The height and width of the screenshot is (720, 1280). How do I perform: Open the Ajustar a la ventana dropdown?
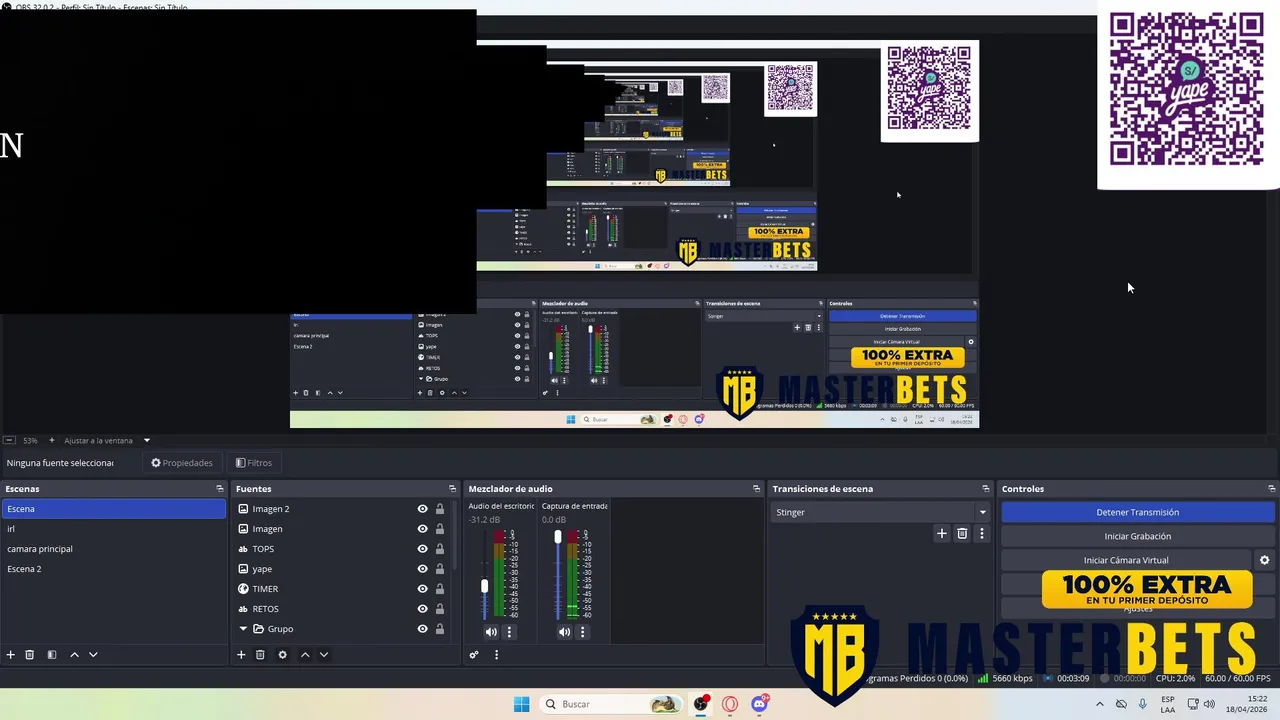pyautogui.click(x=147, y=440)
